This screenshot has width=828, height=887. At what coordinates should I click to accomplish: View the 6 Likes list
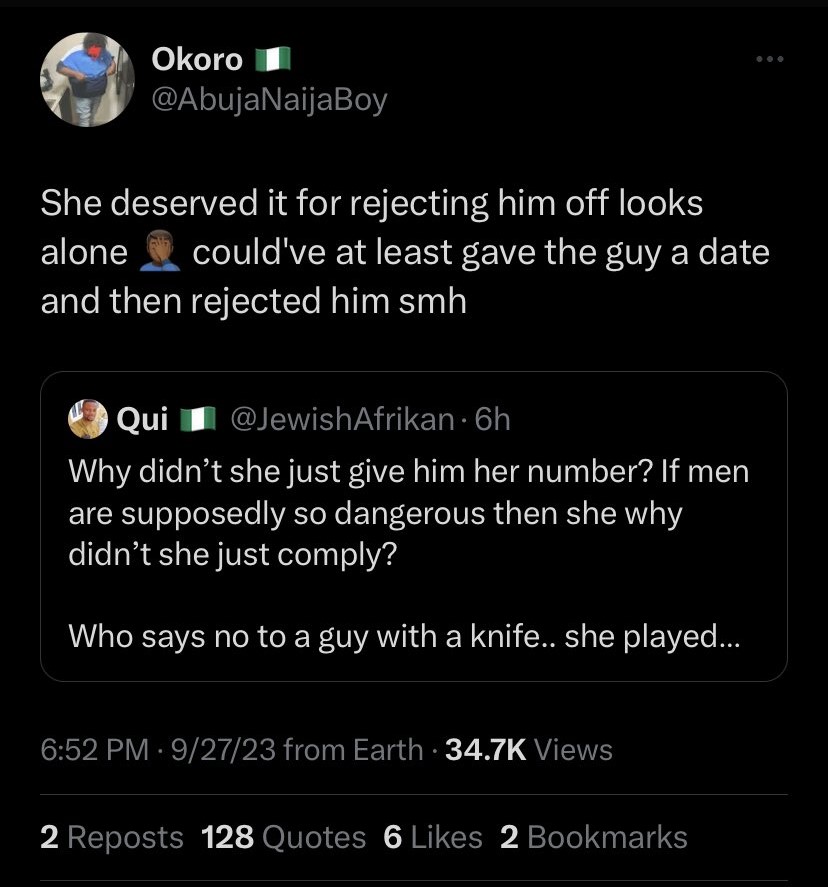[432, 837]
